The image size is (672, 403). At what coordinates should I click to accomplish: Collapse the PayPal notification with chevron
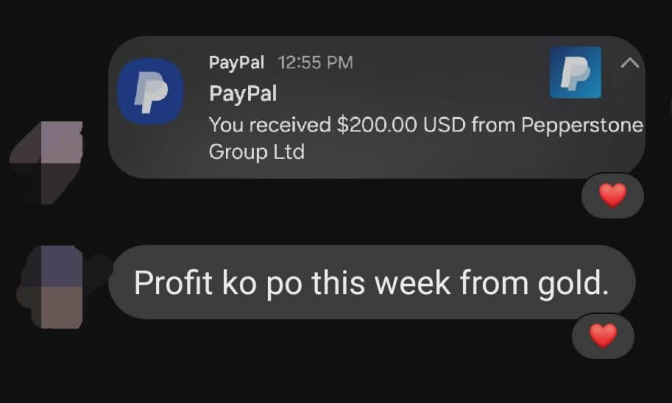pyautogui.click(x=630, y=63)
